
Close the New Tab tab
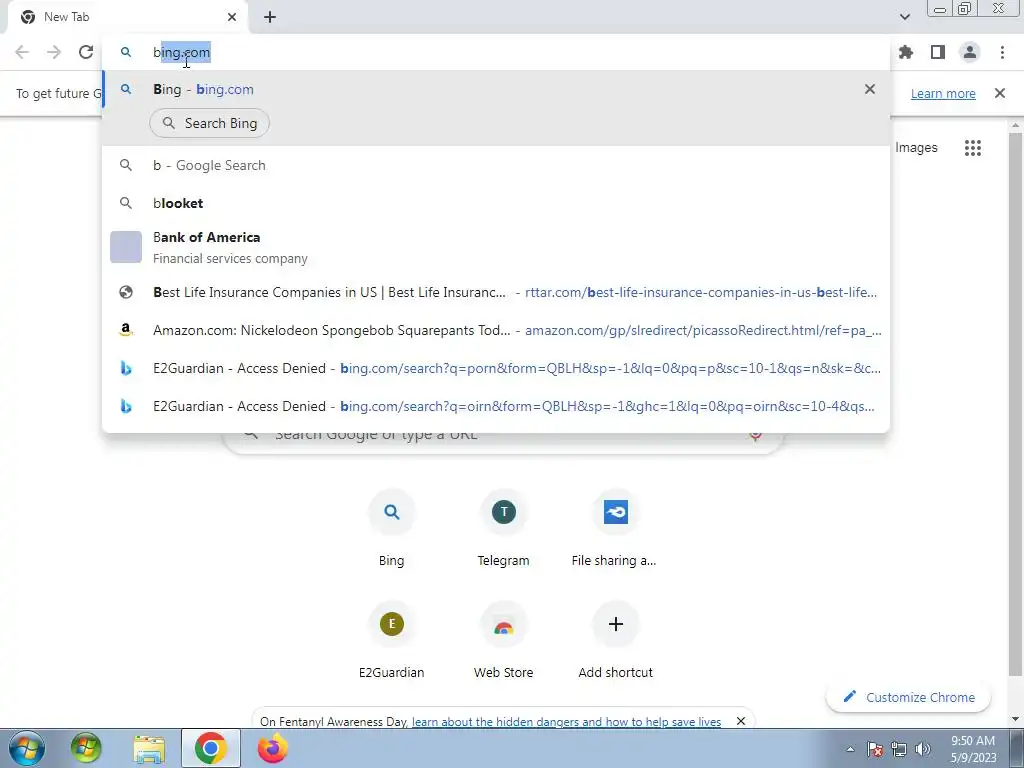(232, 17)
